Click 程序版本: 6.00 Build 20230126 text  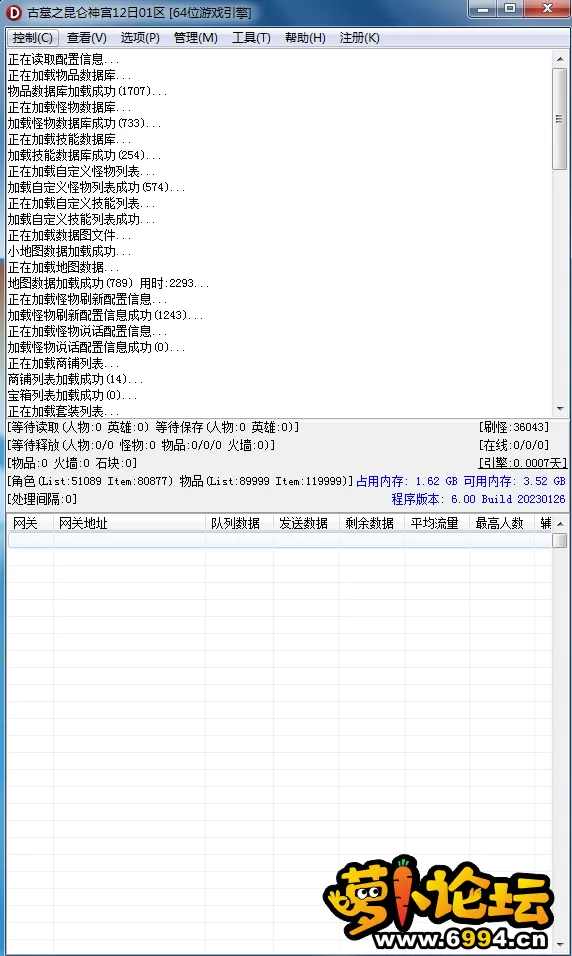coord(479,499)
